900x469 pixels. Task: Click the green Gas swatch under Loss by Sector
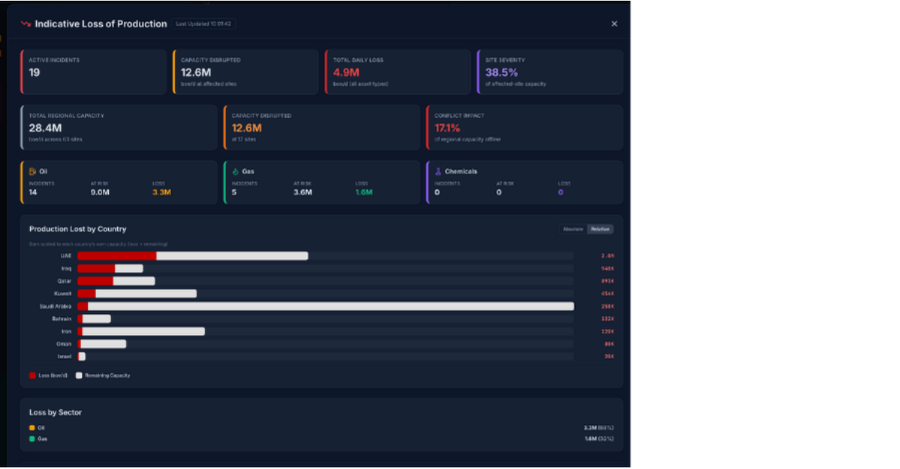point(32,438)
